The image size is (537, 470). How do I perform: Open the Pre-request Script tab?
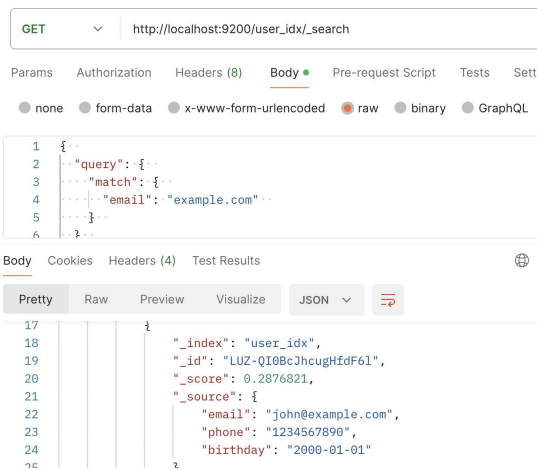point(384,73)
